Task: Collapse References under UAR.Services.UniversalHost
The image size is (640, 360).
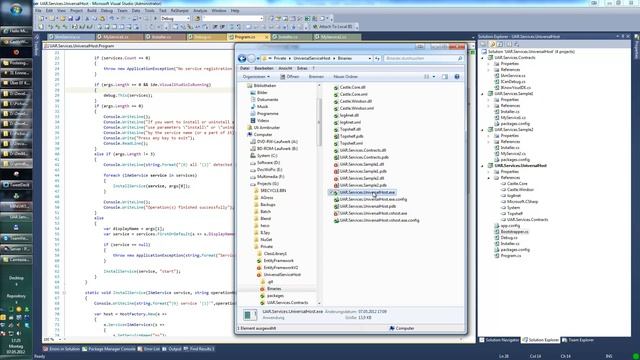Action: (x=489, y=178)
